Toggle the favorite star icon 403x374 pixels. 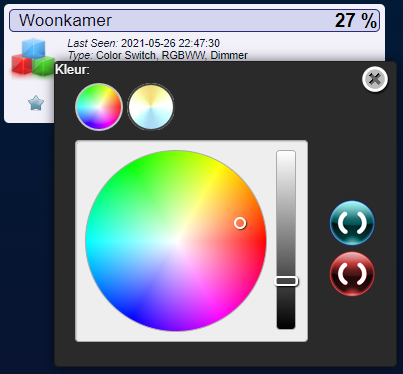pos(36,103)
